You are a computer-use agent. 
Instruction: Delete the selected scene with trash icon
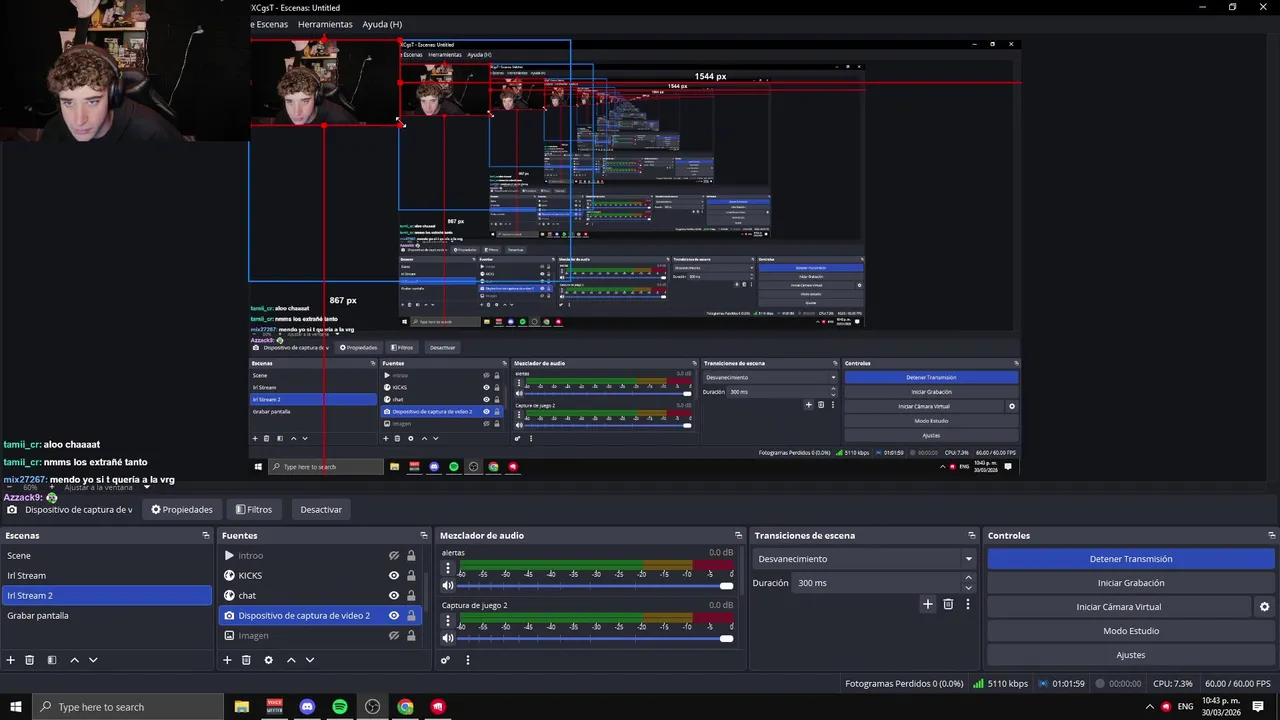pos(30,660)
